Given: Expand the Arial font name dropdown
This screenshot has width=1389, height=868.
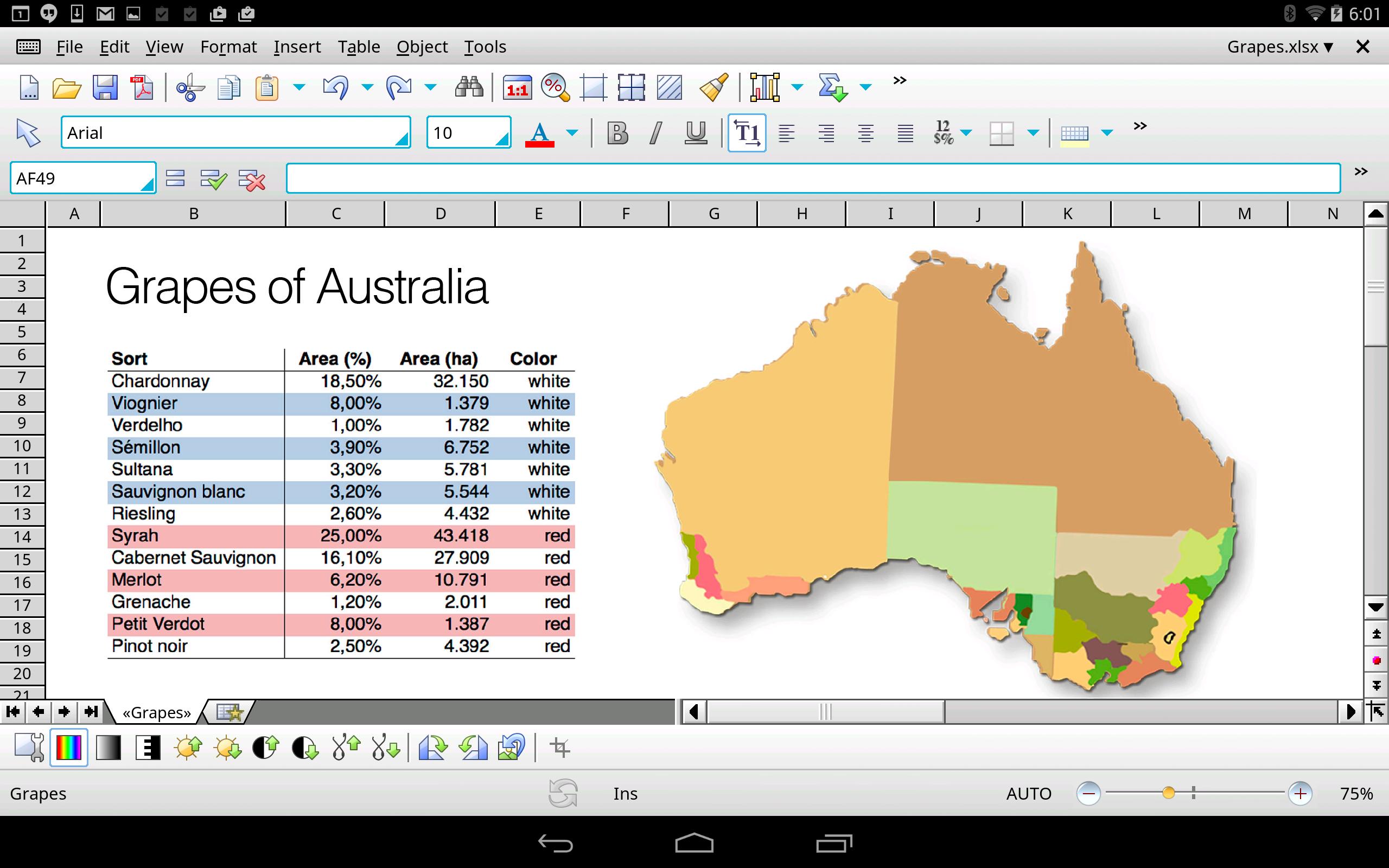Looking at the screenshot, I should [401, 138].
